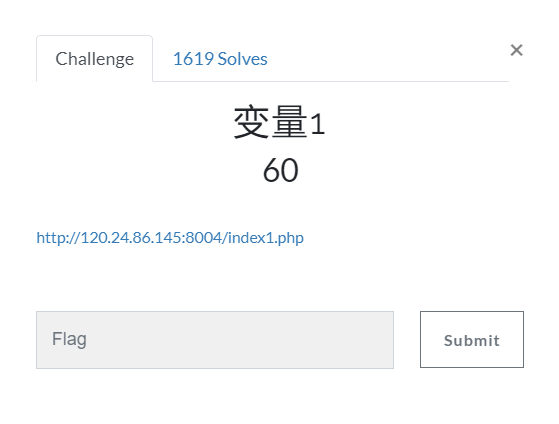Place cursor in the Flag text box
The height and width of the screenshot is (424, 559).
tap(215, 340)
